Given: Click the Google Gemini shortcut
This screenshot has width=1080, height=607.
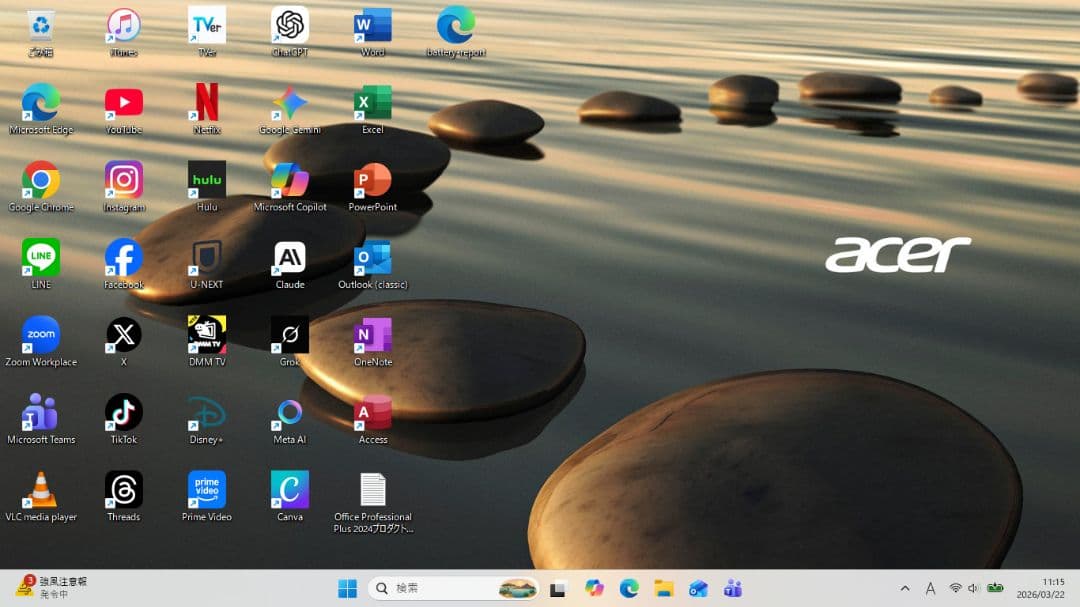Looking at the screenshot, I should (x=290, y=103).
